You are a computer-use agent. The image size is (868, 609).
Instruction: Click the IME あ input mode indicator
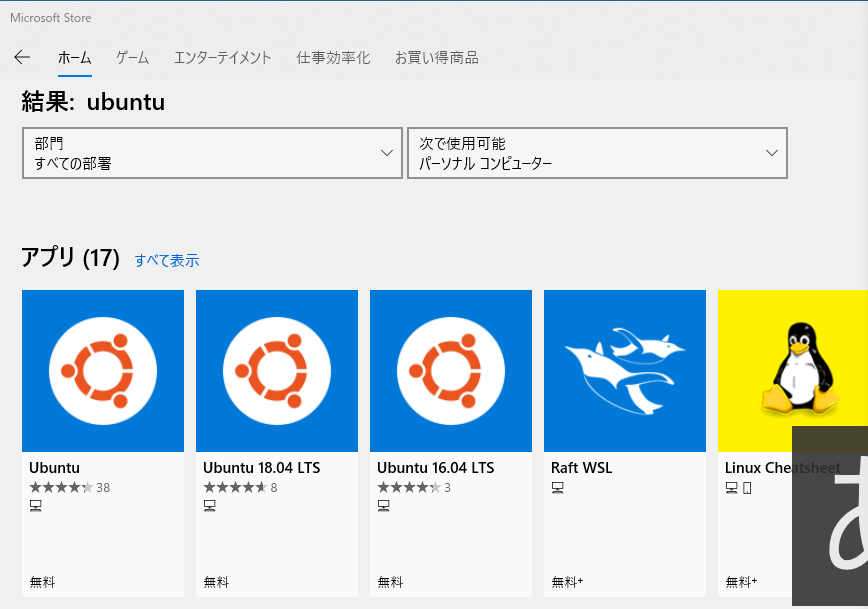tap(830, 516)
